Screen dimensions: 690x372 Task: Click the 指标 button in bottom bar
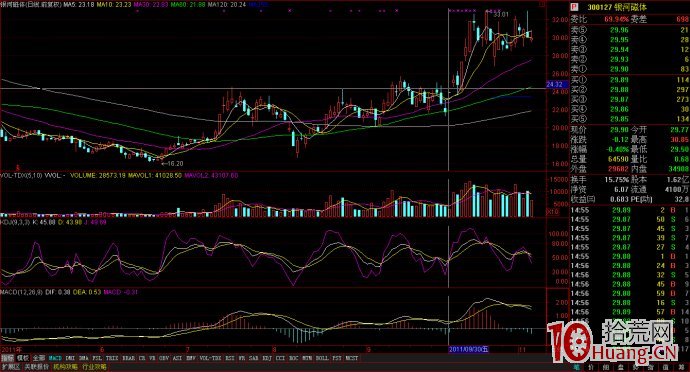tap(7, 358)
